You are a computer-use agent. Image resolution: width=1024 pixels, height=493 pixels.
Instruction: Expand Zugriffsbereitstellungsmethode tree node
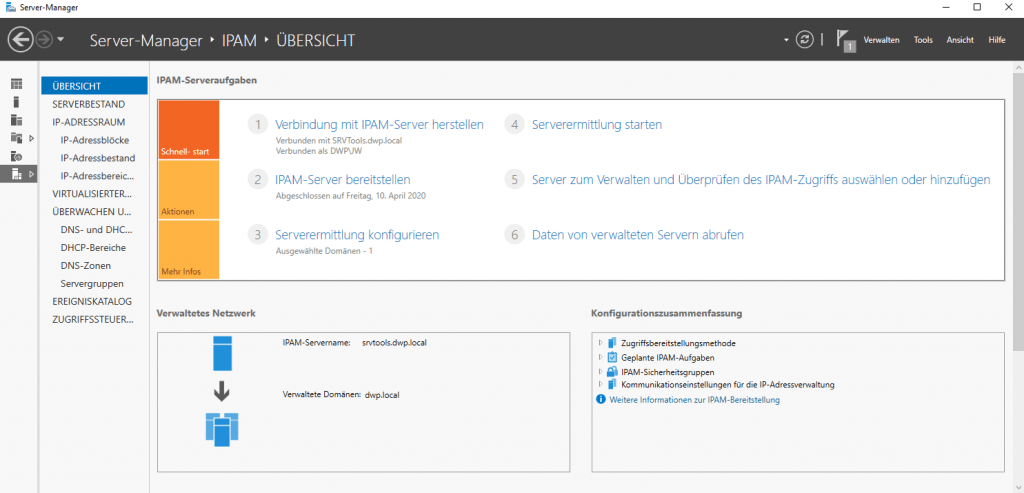point(601,342)
